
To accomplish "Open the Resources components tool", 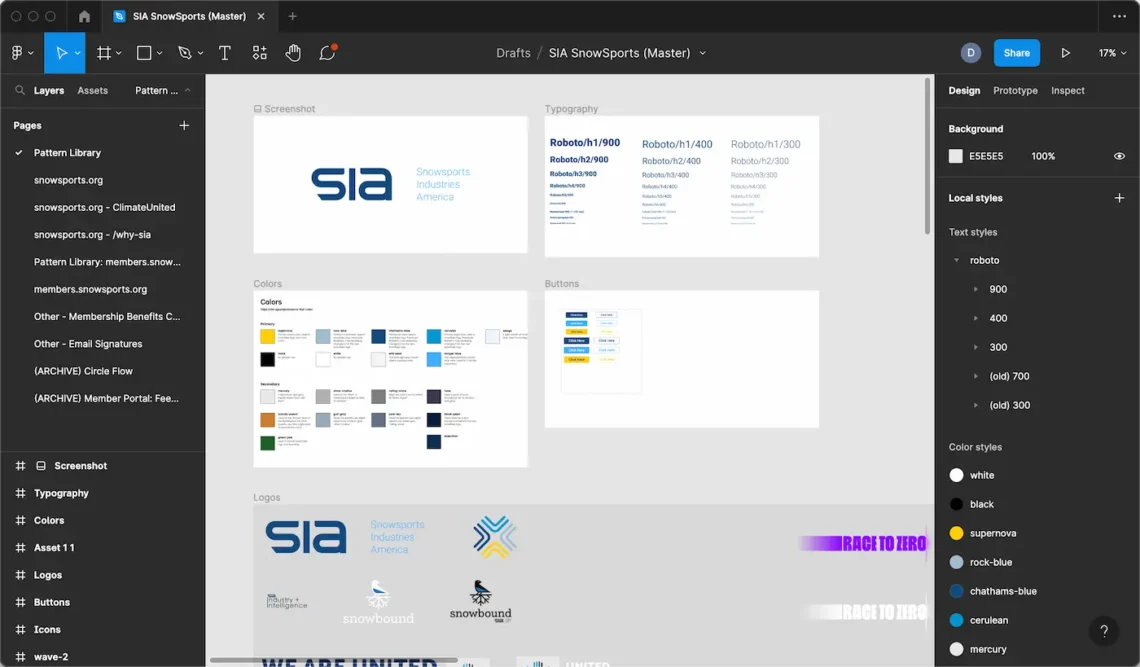I will pos(260,52).
